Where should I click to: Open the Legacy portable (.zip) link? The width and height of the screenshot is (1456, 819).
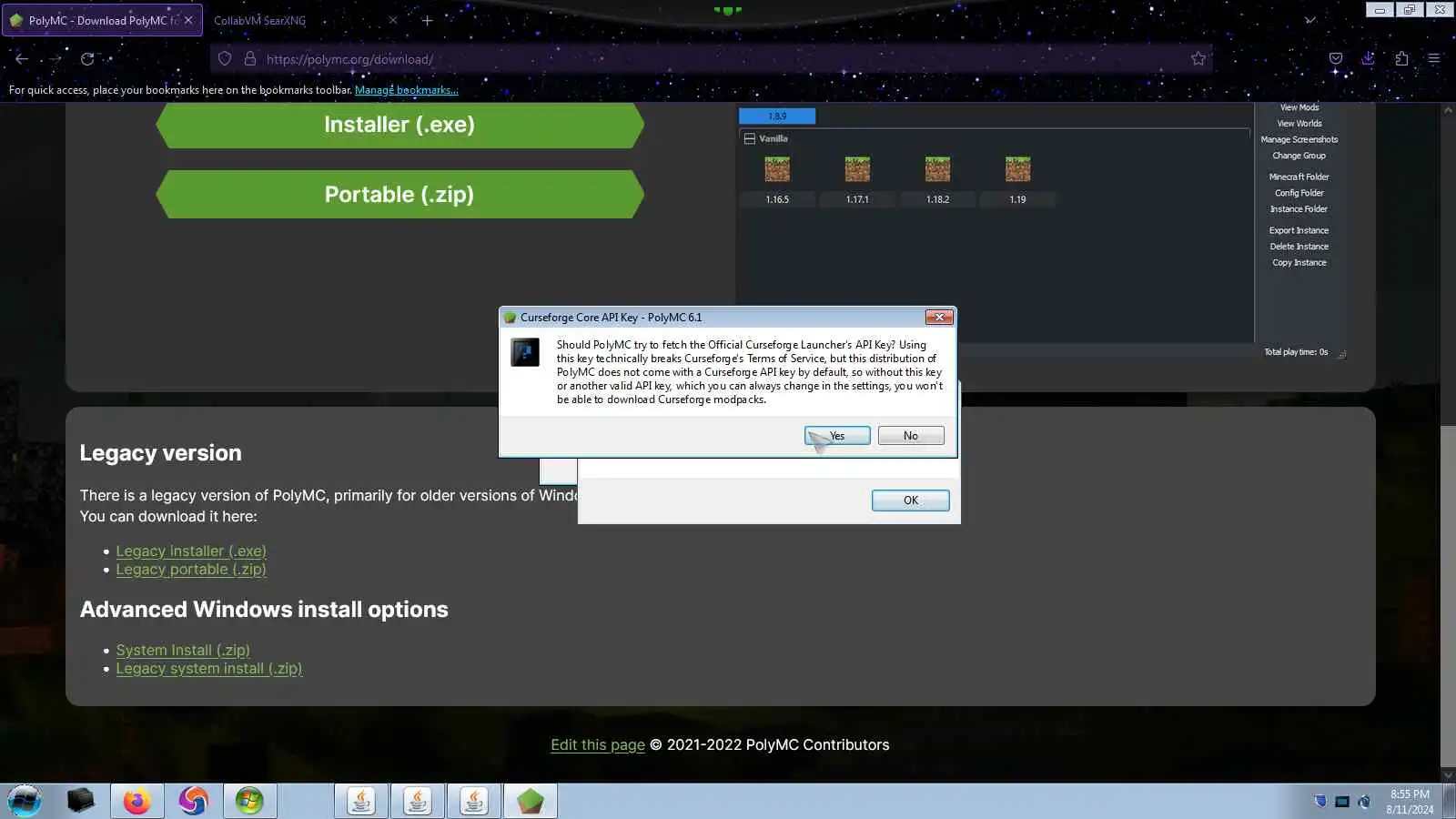[191, 569]
